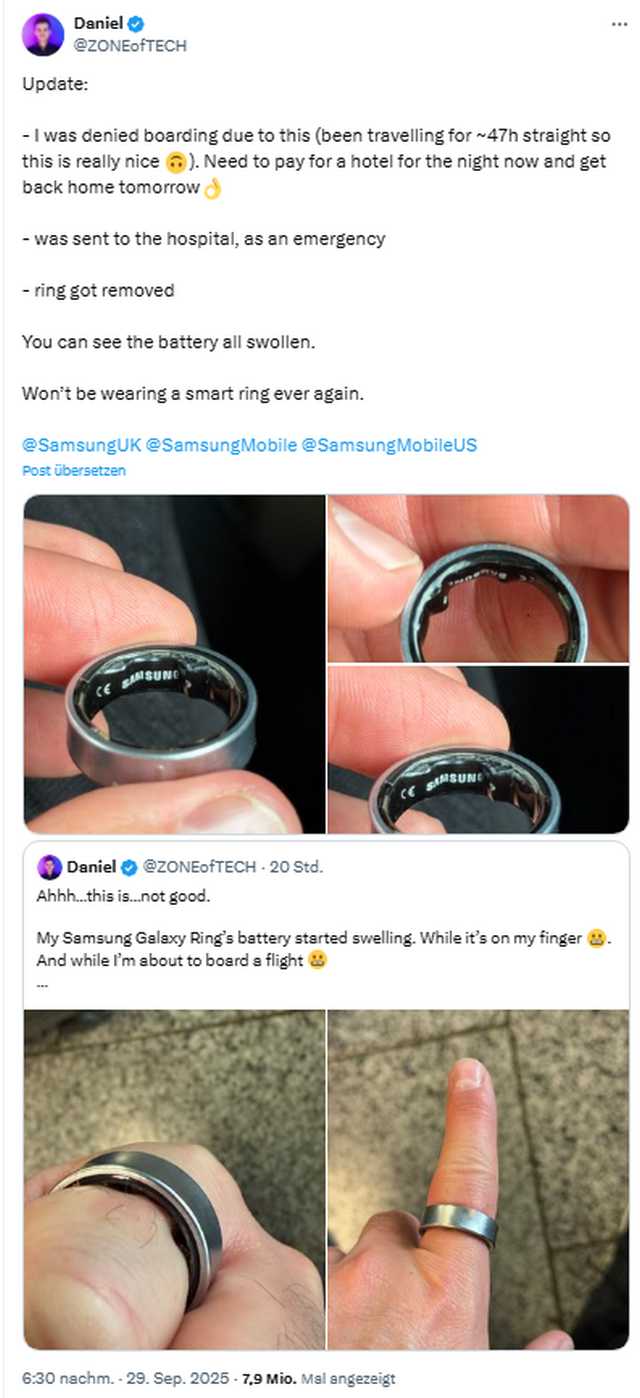This screenshot has height=1398, width=640.
Task: View the photo of the ring worn on finger
Action: click(x=479, y=1176)
